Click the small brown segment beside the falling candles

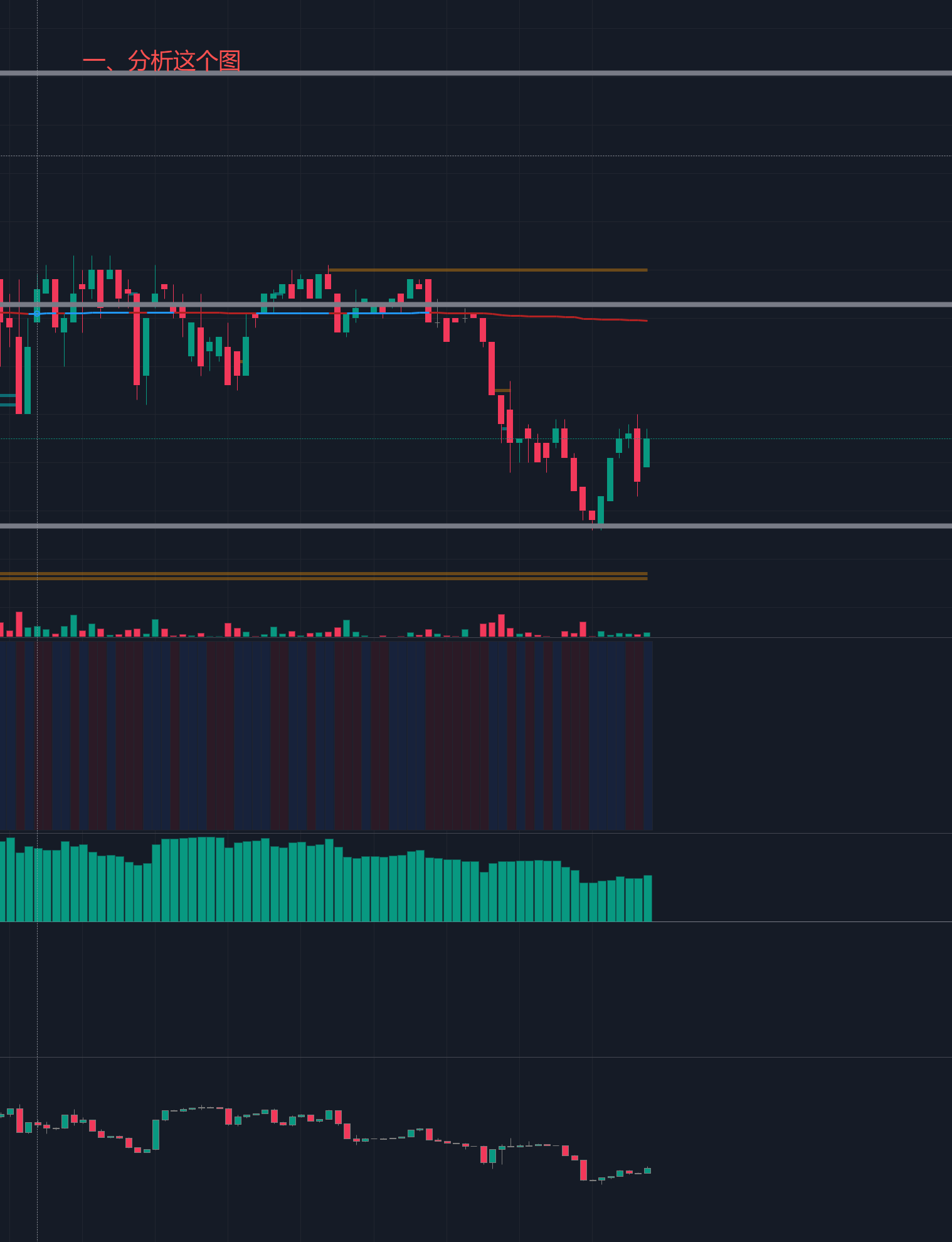pos(502,391)
